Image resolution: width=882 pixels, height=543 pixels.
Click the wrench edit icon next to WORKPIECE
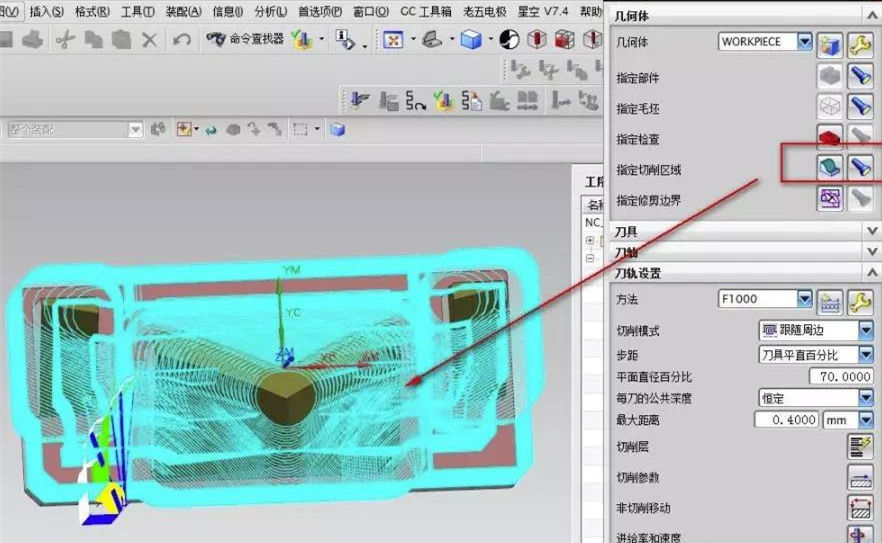(860, 43)
